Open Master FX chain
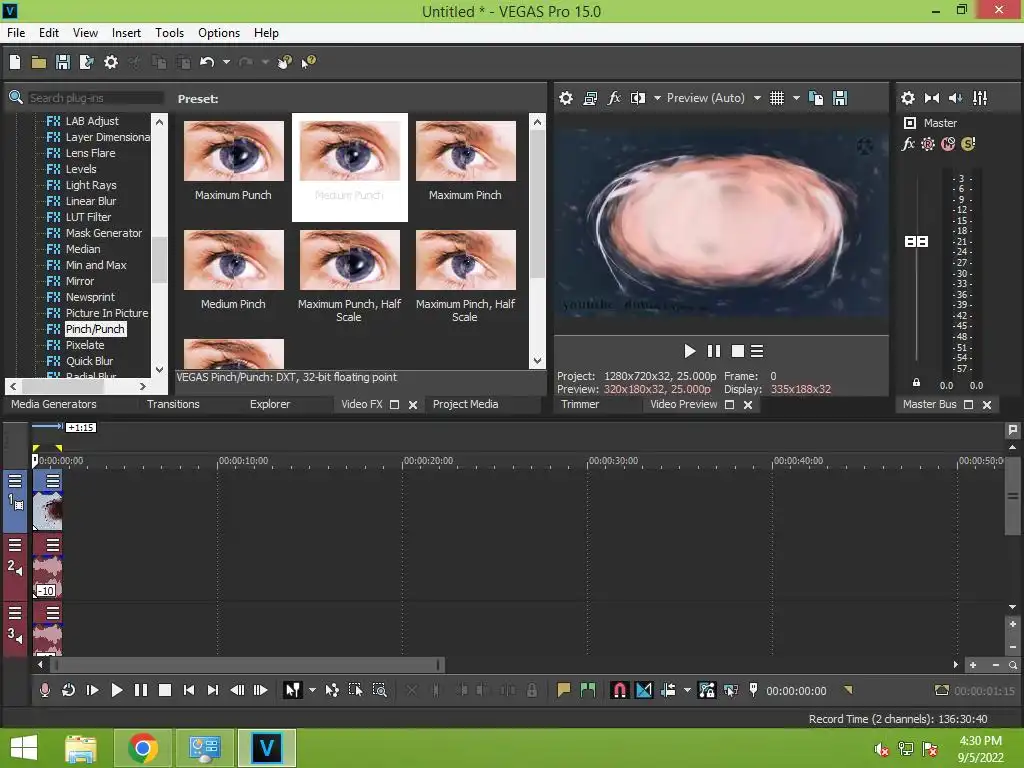Image resolution: width=1024 pixels, height=768 pixels. click(x=908, y=144)
